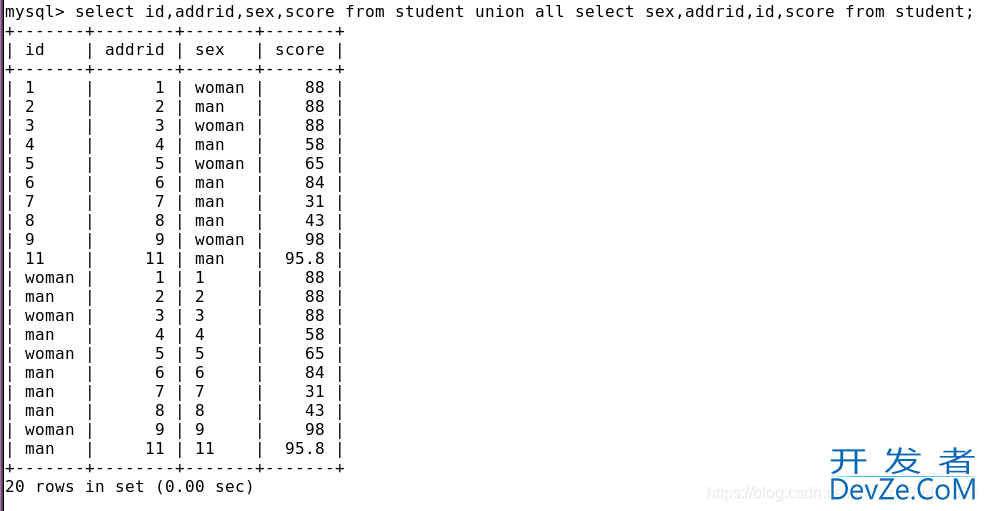The width and height of the screenshot is (986, 511).
Task: Click the 'addrid' column header
Action: click(134, 50)
